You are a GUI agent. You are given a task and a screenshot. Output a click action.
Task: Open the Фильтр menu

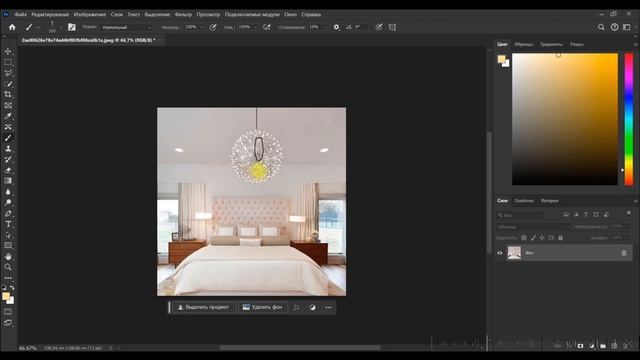(183, 14)
